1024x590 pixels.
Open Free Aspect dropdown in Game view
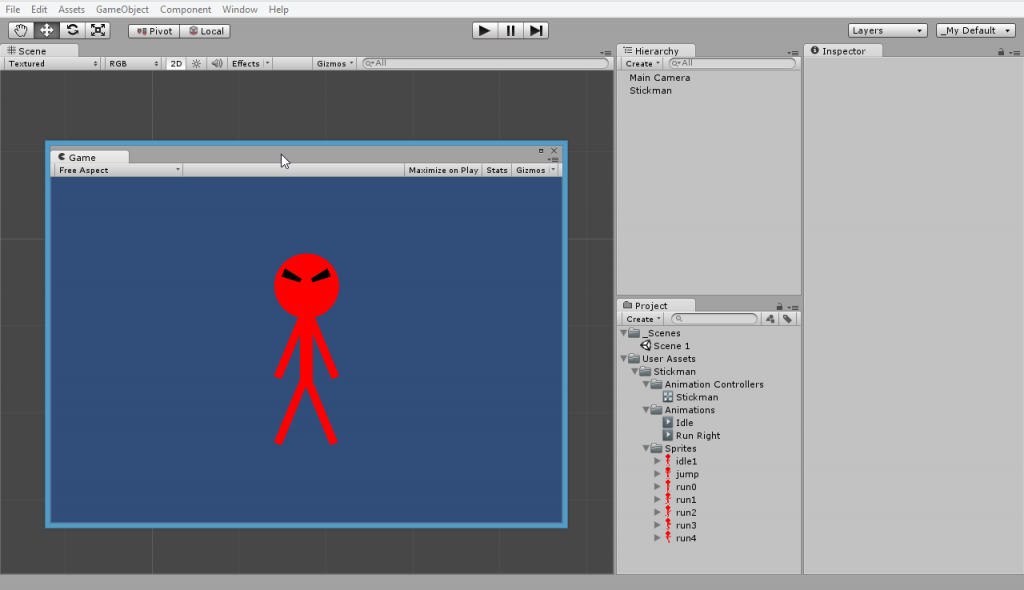(x=118, y=170)
